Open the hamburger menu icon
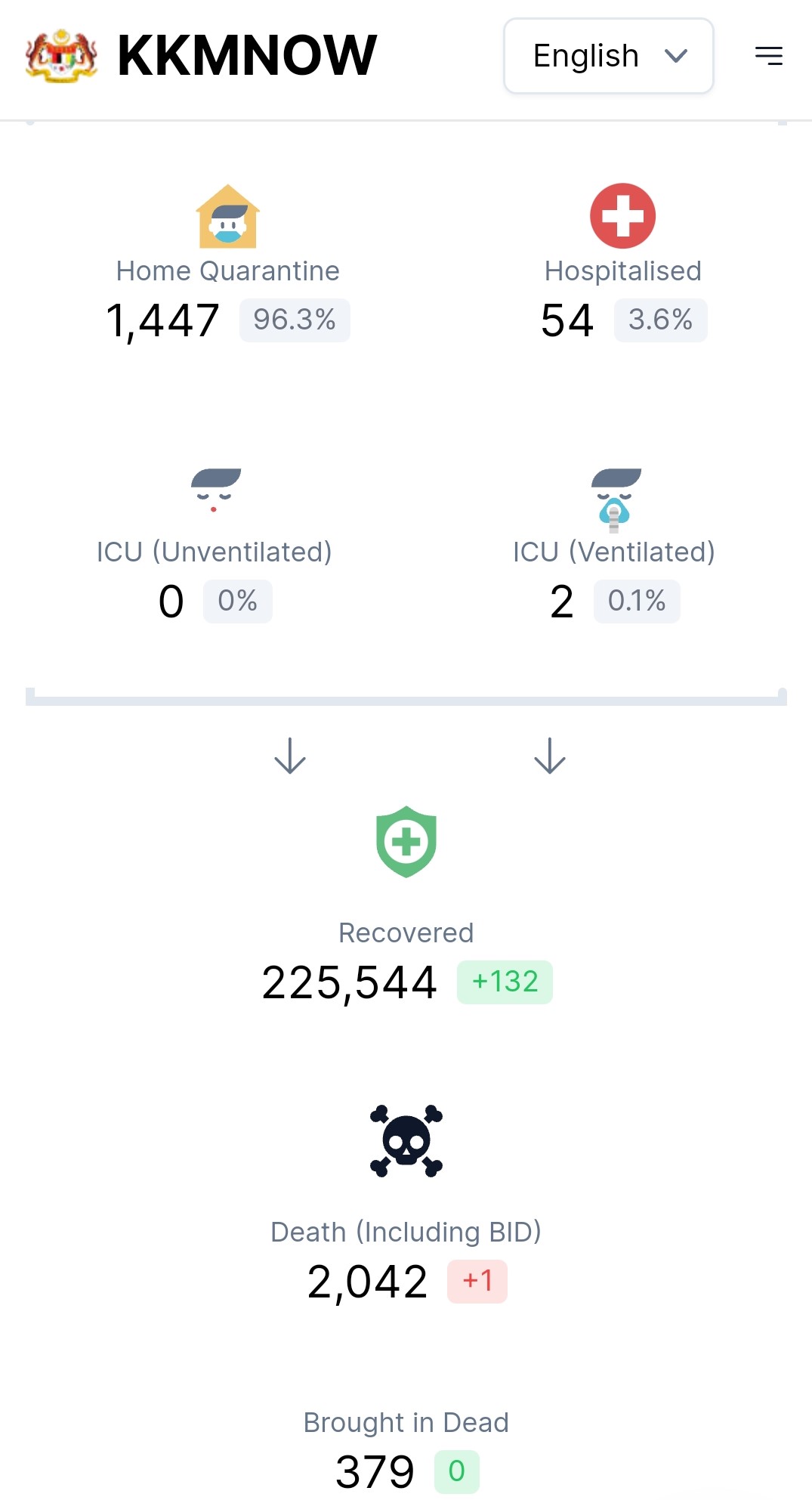 [769, 56]
